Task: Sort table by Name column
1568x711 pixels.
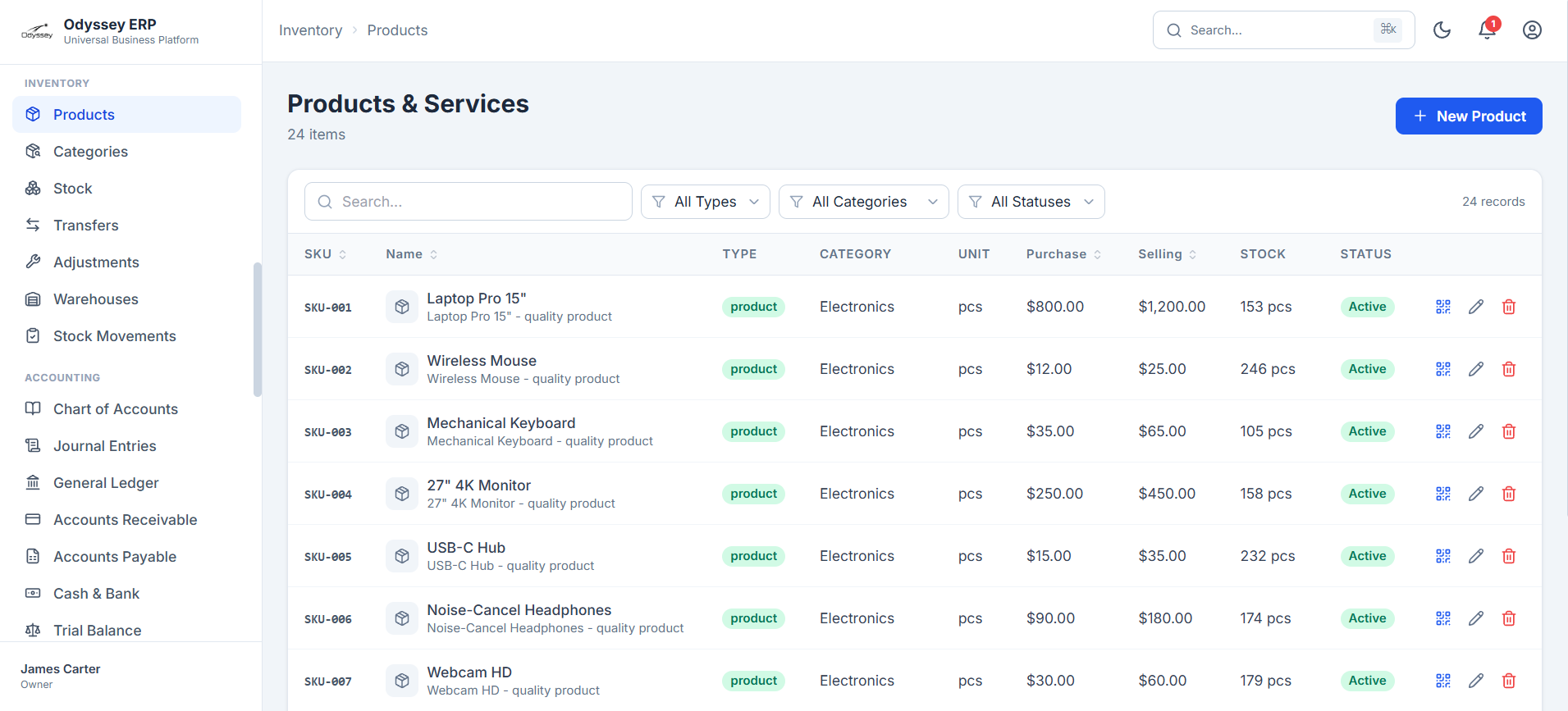Action: [x=412, y=254]
